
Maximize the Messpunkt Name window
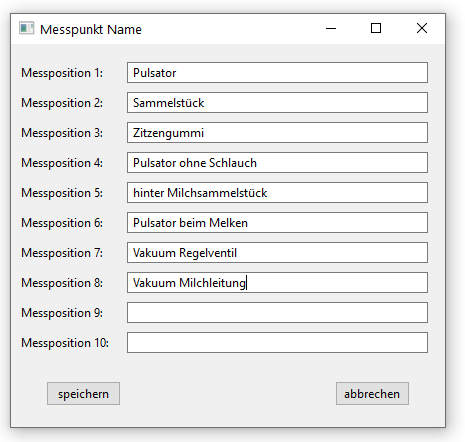pyautogui.click(x=376, y=29)
